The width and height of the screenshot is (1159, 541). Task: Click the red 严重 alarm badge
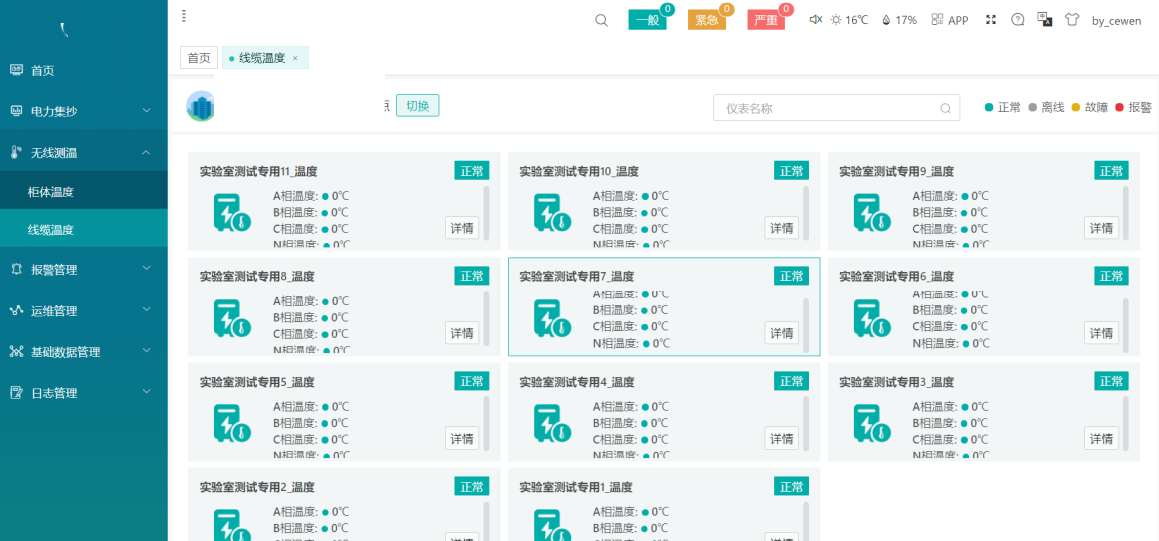coord(765,20)
